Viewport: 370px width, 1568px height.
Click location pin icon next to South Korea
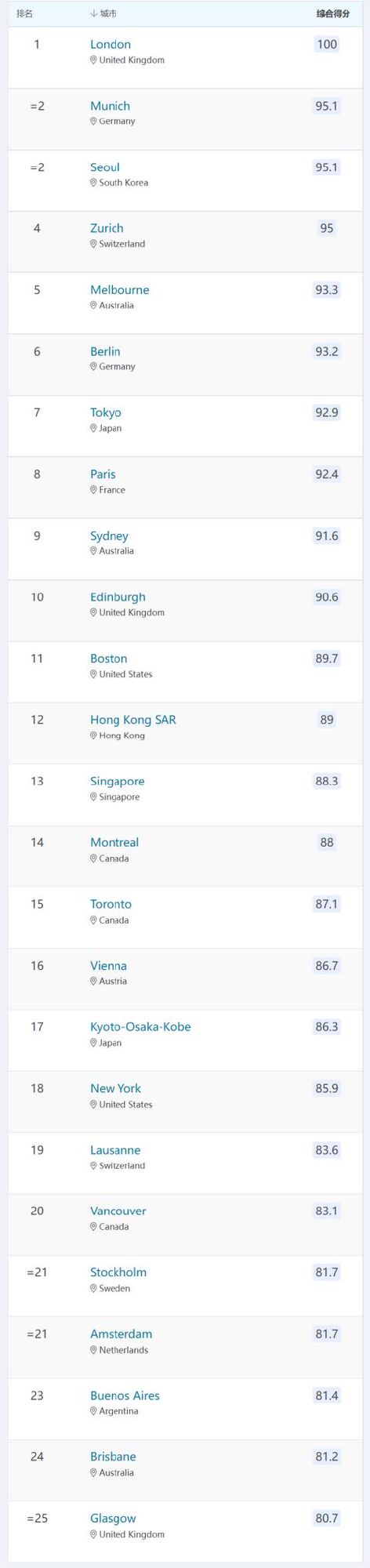tap(93, 183)
